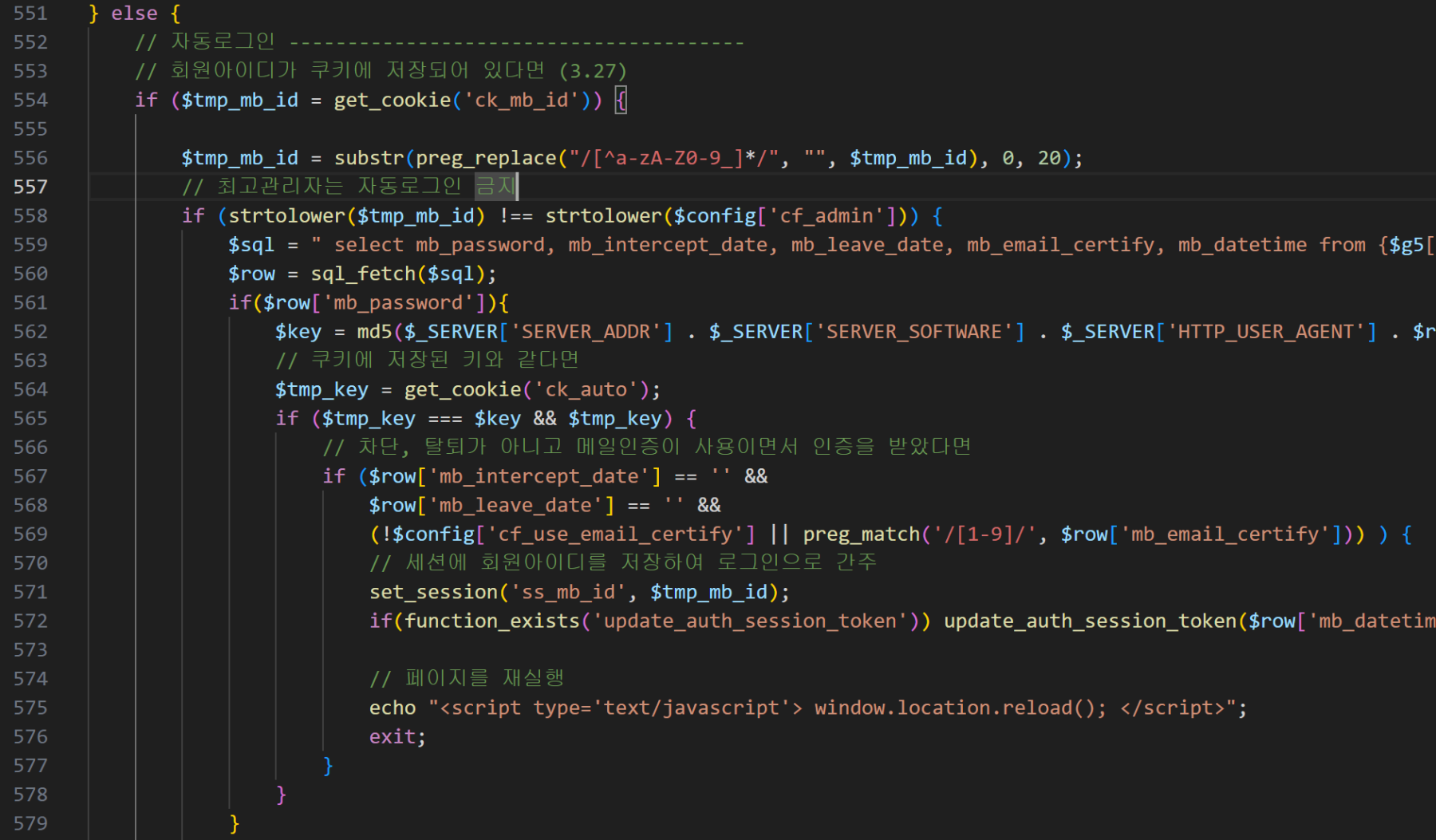The height and width of the screenshot is (840, 1436).
Task: Click the 'cf_admin' string on line 558
Action: pyautogui.click(x=826, y=216)
